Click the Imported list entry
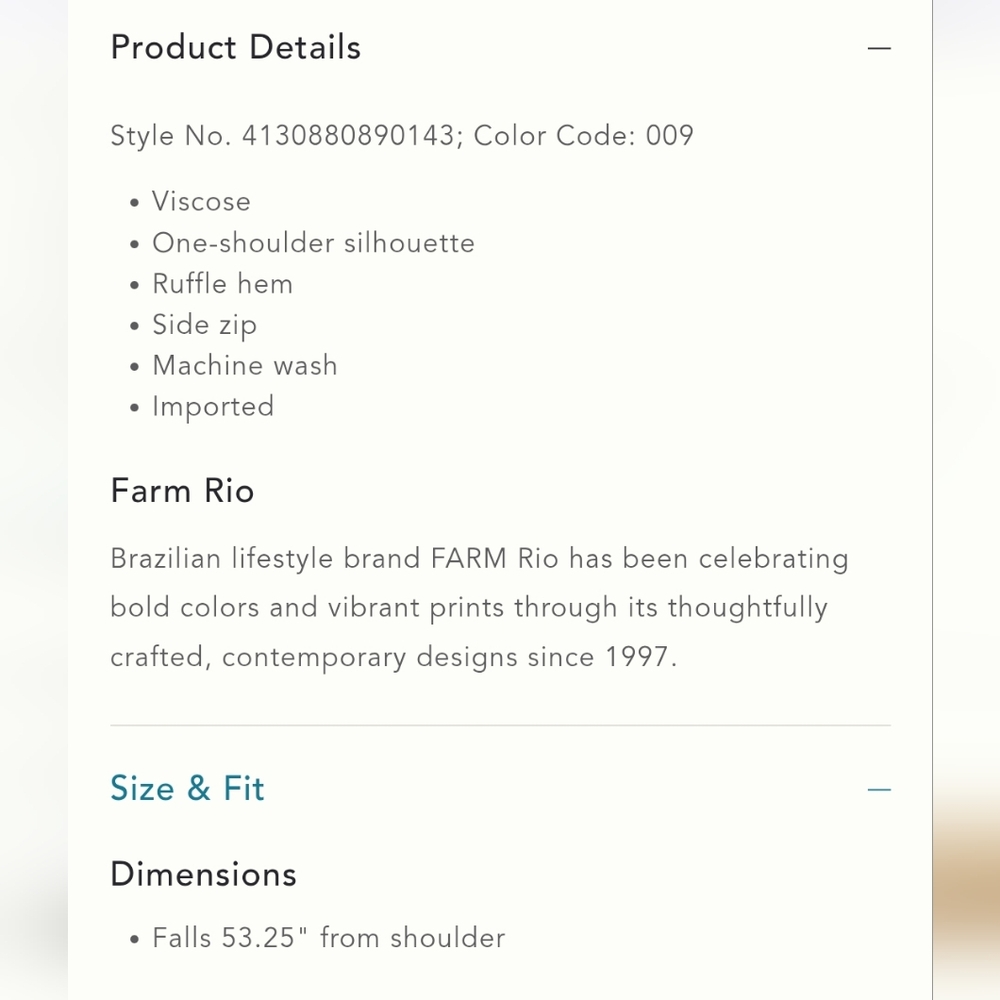1000x1000 pixels. [213, 406]
